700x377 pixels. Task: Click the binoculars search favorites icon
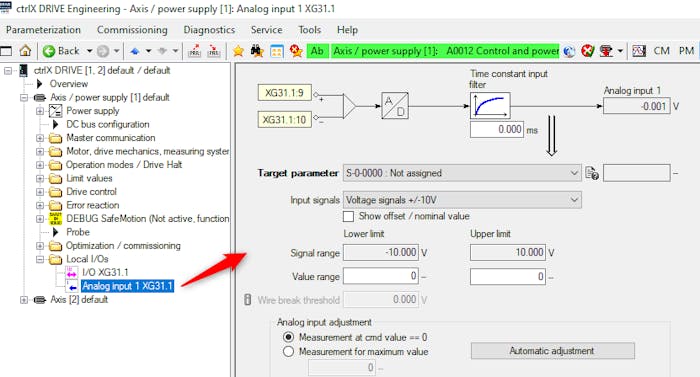tap(257, 51)
